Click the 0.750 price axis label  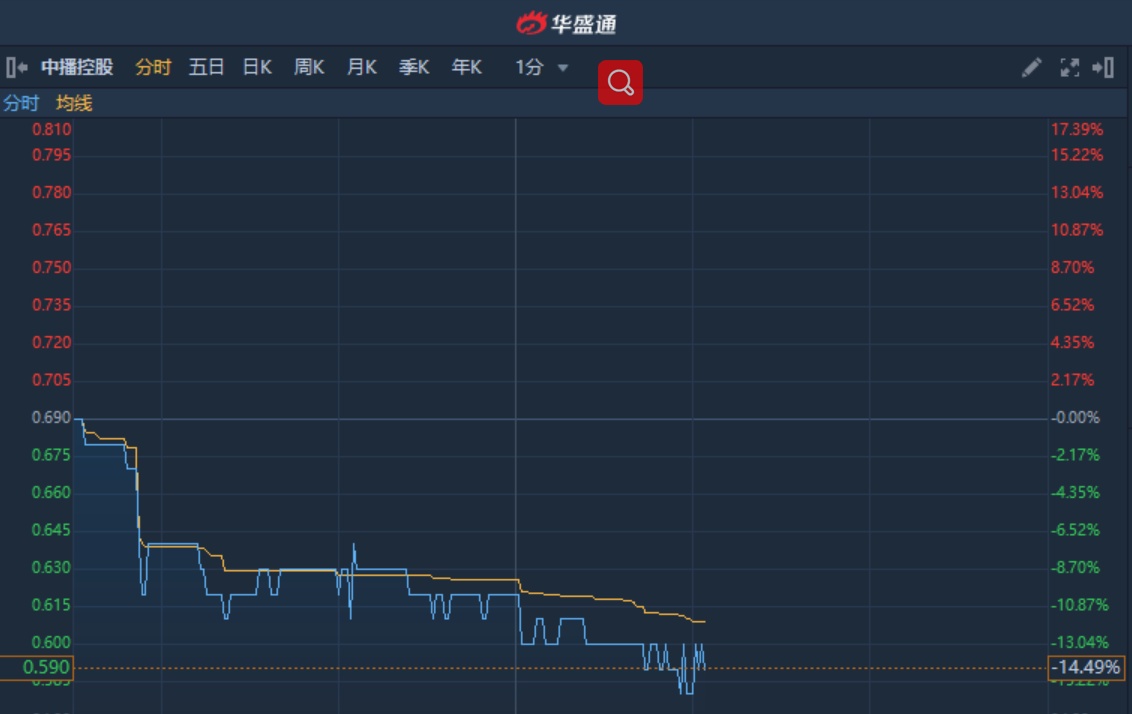(x=51, y=268)
